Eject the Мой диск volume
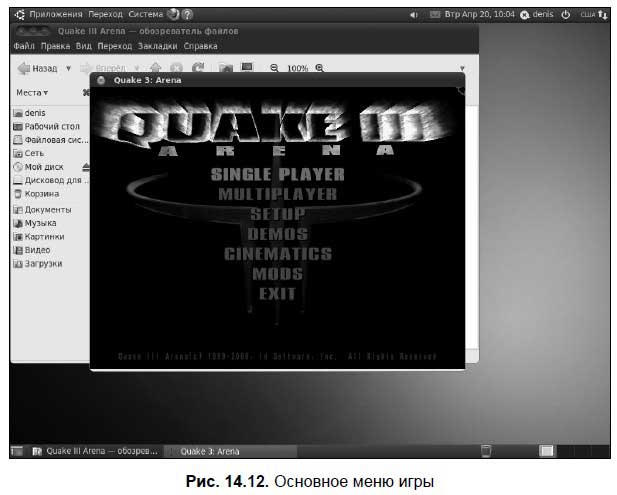This screenshot has height=495, width=617. point(85,167)
